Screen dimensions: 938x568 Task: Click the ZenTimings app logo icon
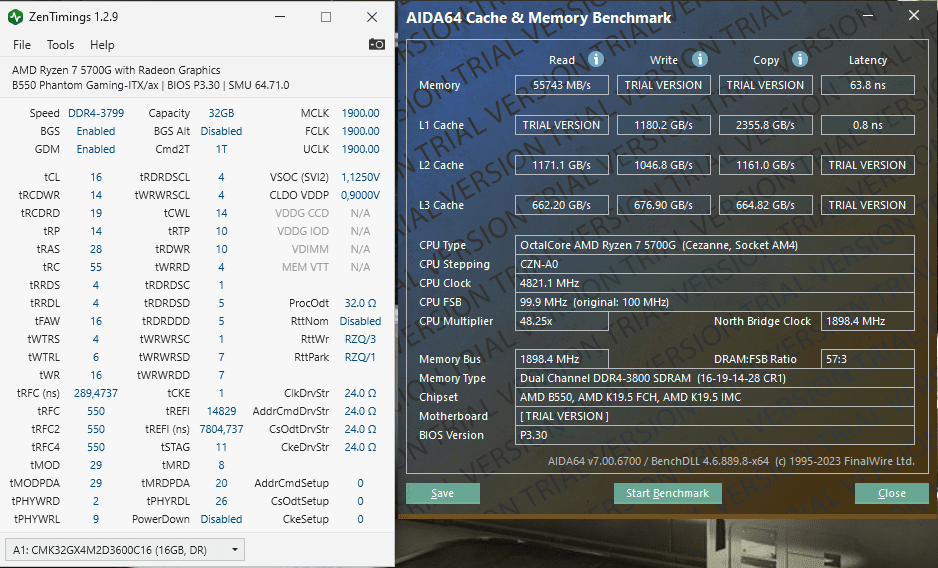16,17
